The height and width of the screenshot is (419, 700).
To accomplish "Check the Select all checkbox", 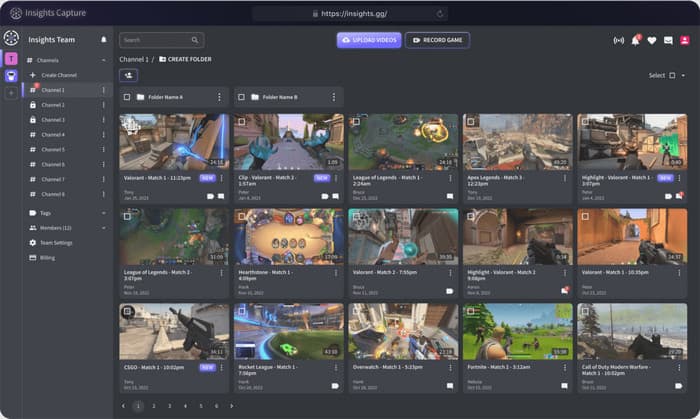I will (x=672, y=75).
